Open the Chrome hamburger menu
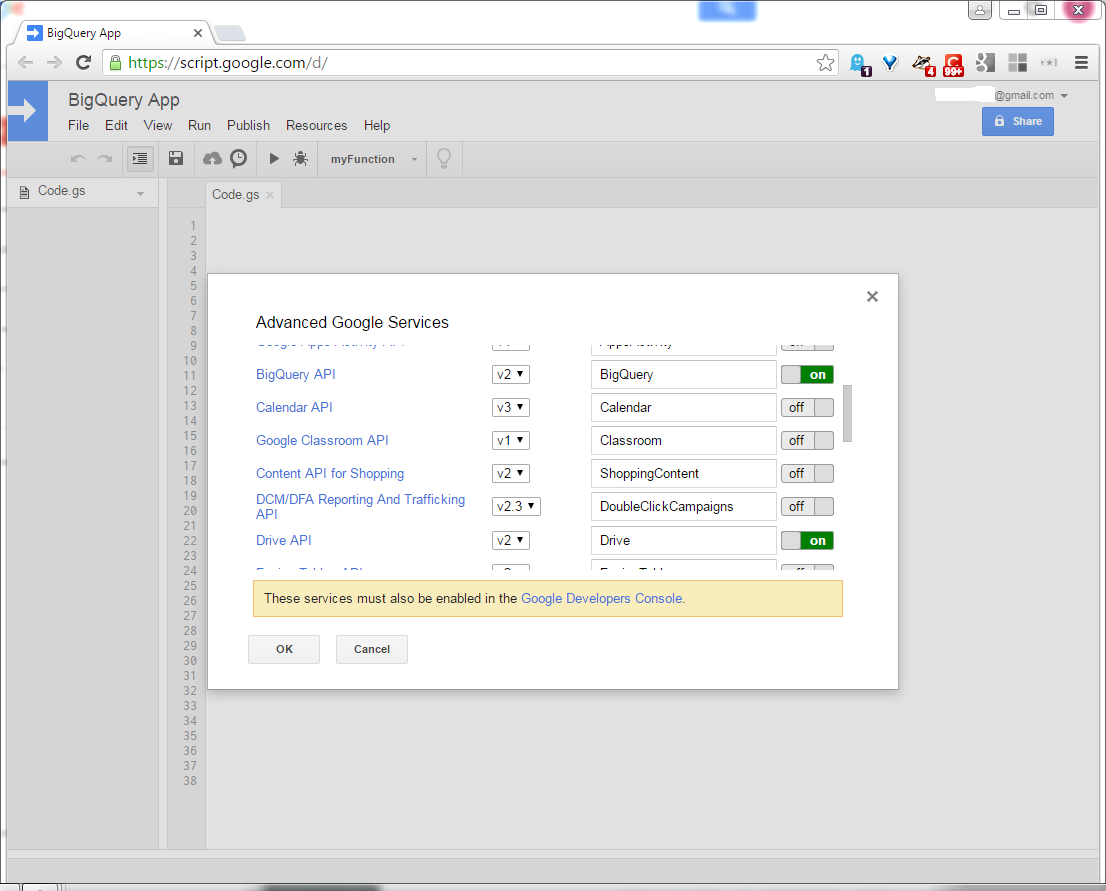The image size is (1106, 891). (x=1081, y=63)
